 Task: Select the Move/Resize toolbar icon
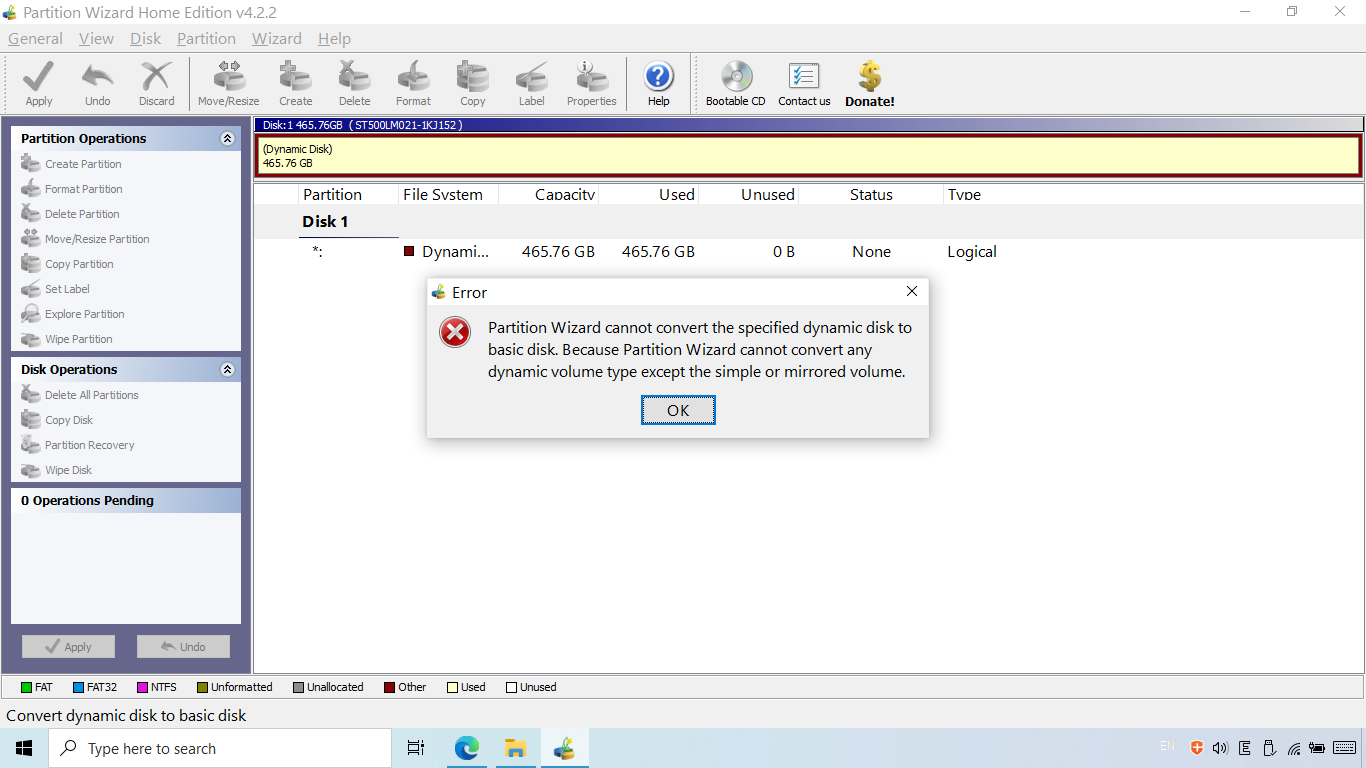228,83
